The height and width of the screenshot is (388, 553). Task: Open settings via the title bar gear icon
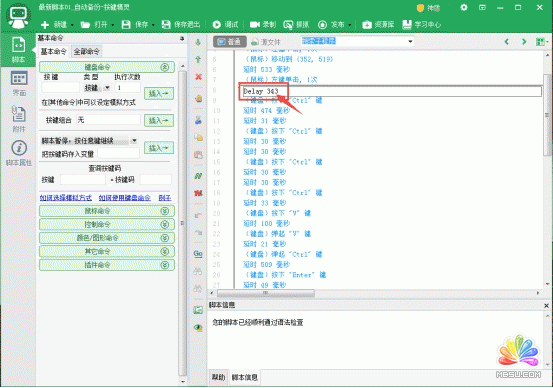(x=464, y=7)
